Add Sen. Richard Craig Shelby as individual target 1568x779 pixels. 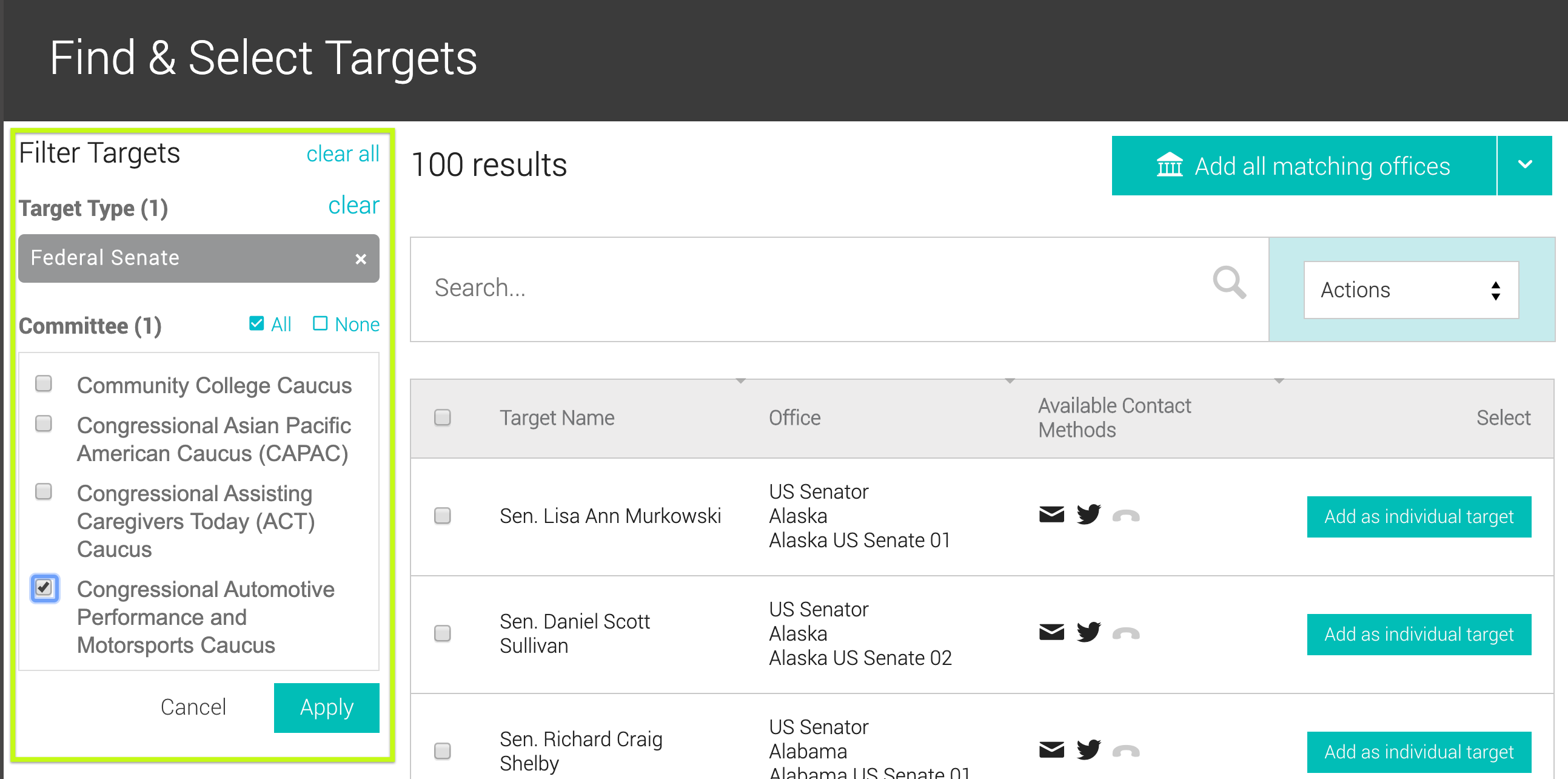1419,752
